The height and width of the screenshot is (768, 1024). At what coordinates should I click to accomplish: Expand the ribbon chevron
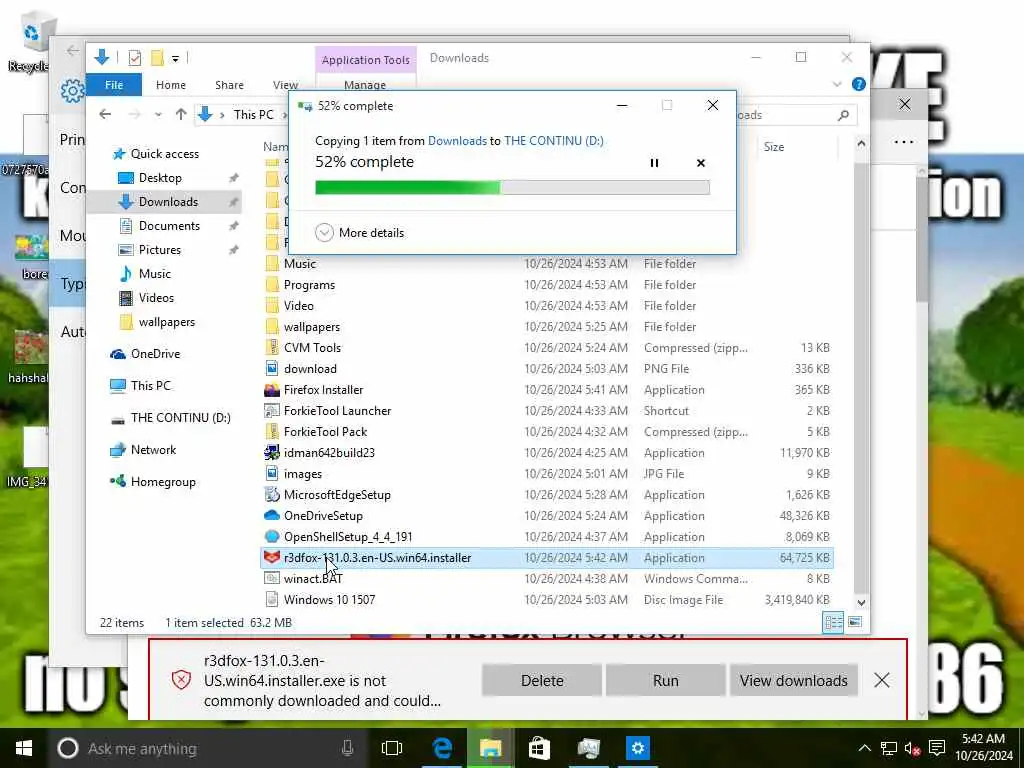[837, 84]
